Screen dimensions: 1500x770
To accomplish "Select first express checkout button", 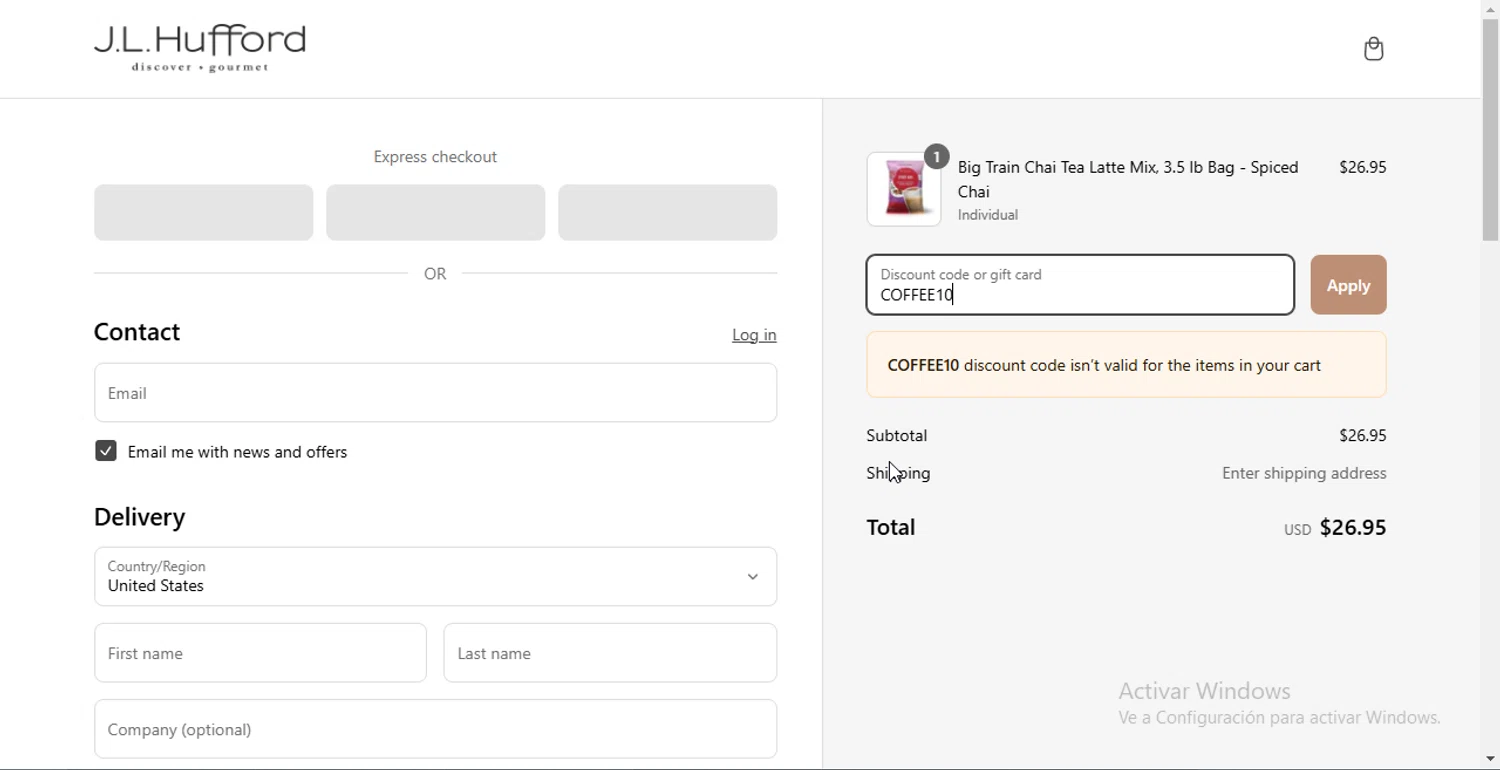I will pos(204,213).
